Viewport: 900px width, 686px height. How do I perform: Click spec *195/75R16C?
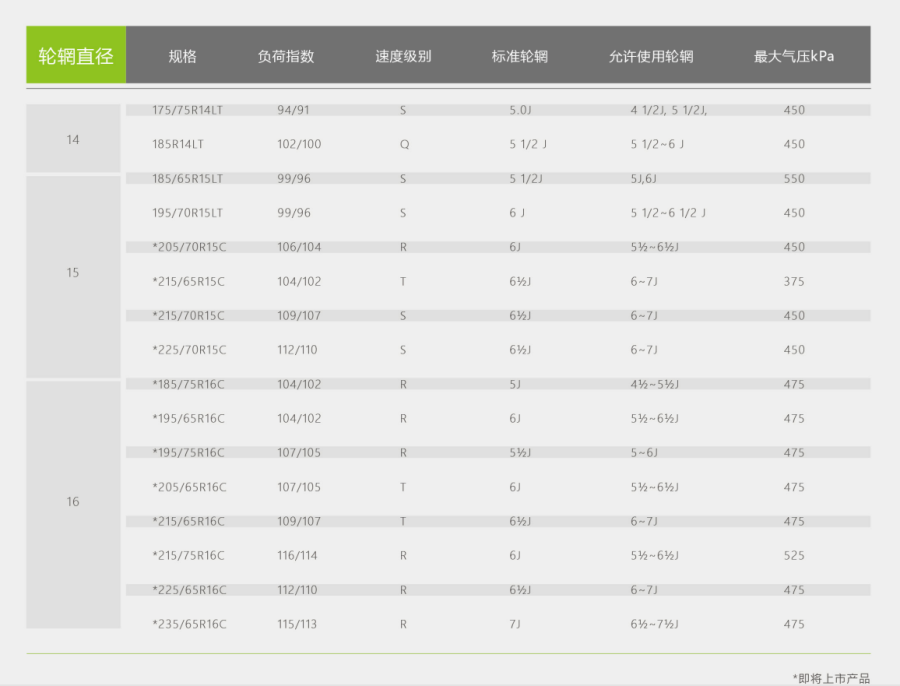[x=188, y=452]
